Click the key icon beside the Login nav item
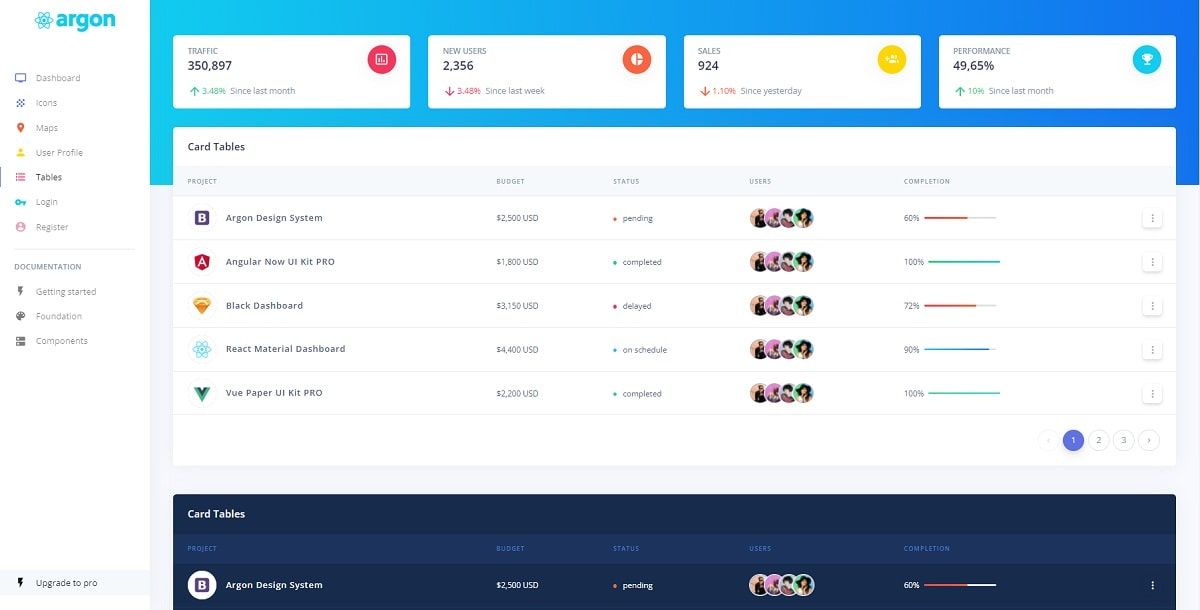 pyautogui.click(x=22, y=202)
